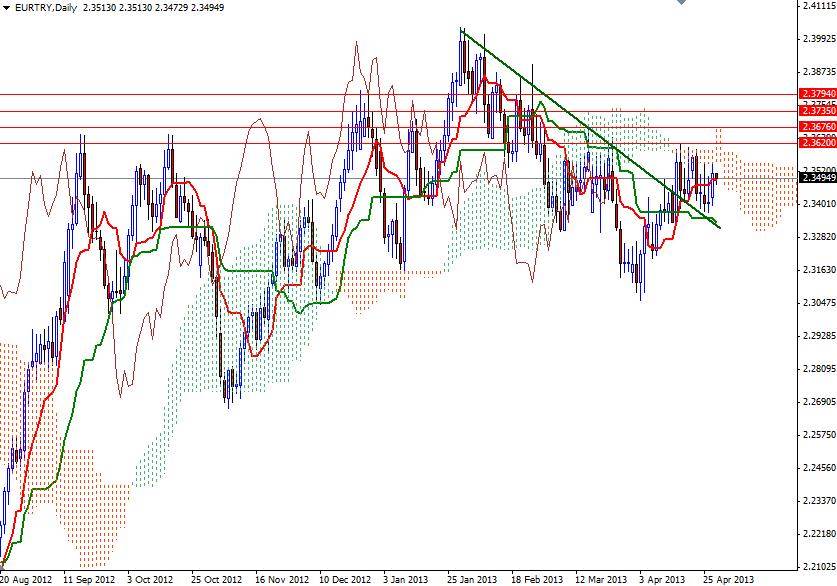Collapse the EURTRY,Daily header triangle

pyautogui.click(x=7, y=8)
